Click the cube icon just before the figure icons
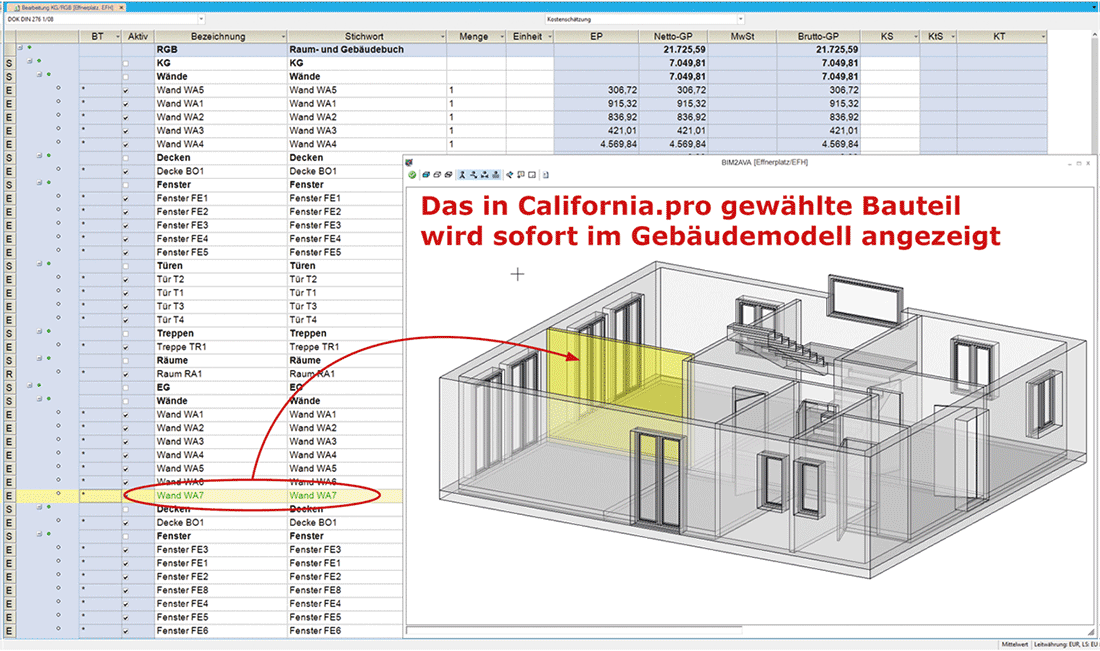This screenshot has width=1100, height=651. tap(448, 175)
